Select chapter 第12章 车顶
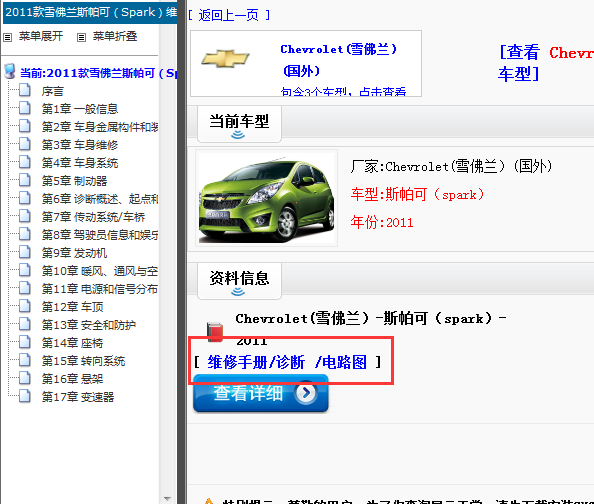594x504 pixels. click(73, 307)
